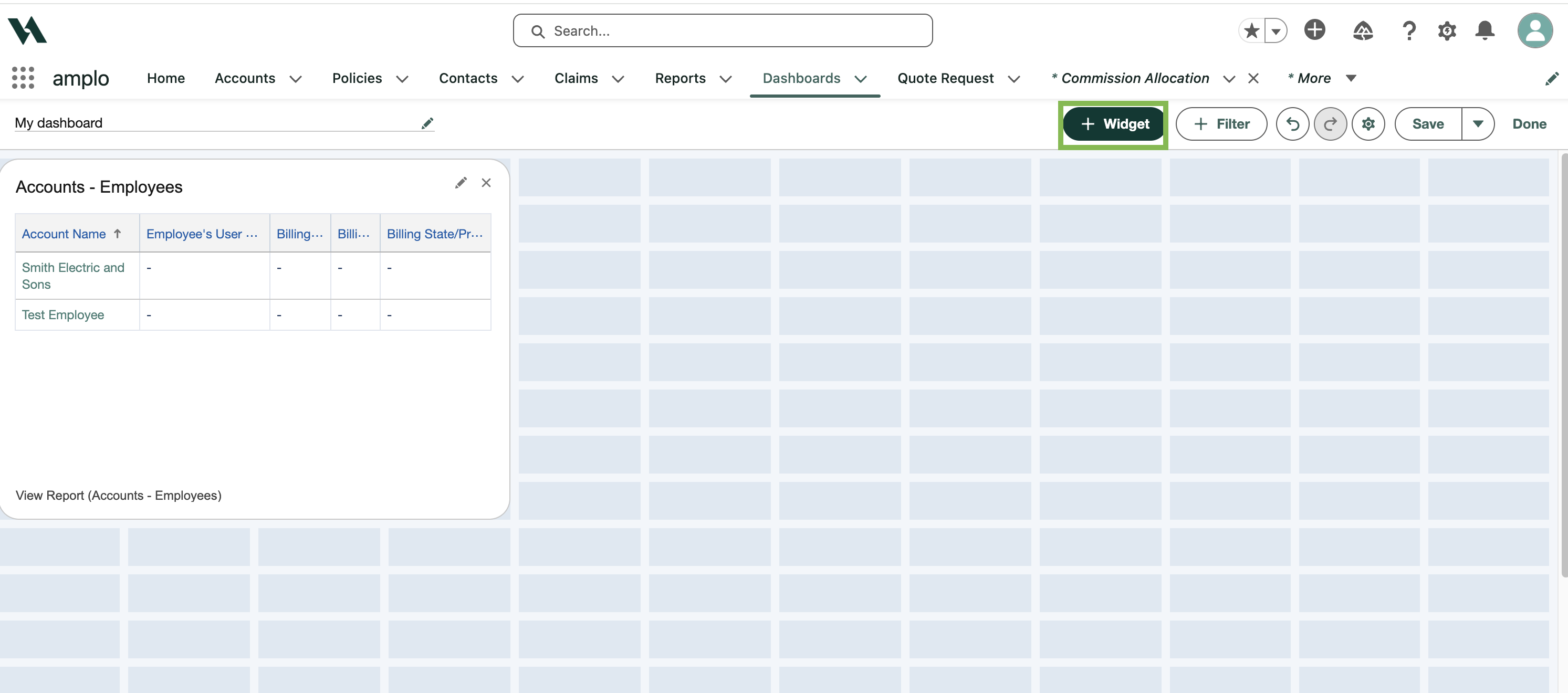The width and height of the screenshot is (1568, 693).
Task: Expand the Dashboards tab chevron
Action: 860,79
